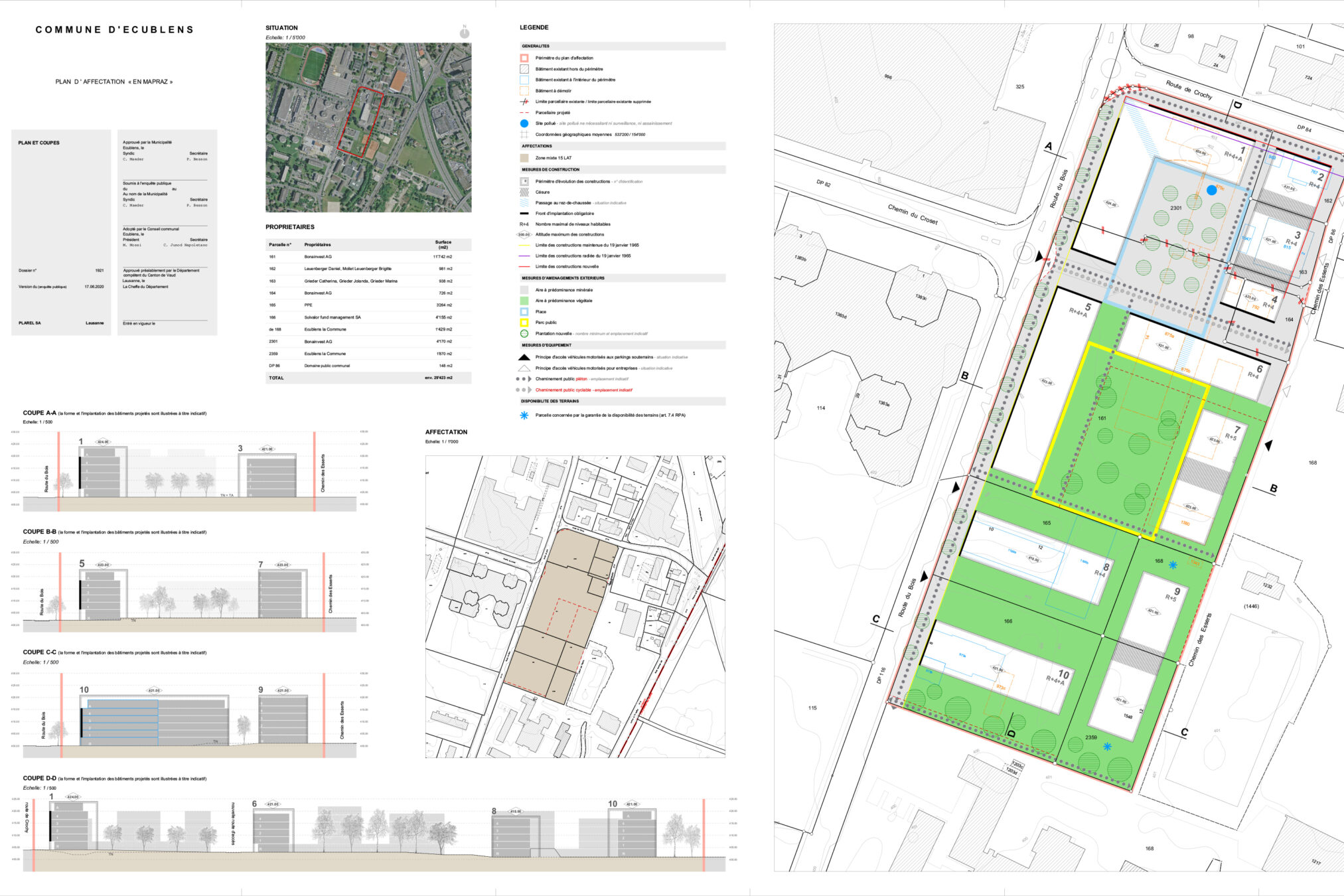1344x896 pixels.
Task: Click the blue asterisk next to parcel 168 on the plan
Action: [1173, 565]
